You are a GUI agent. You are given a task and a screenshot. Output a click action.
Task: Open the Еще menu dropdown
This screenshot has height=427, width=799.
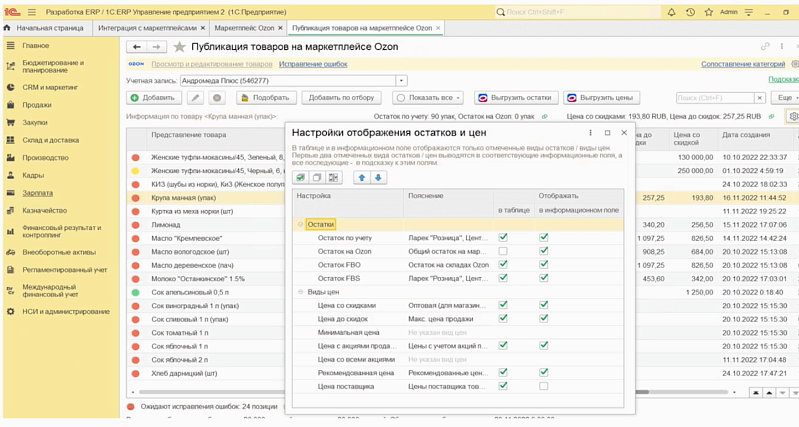(x=786, y=97)
